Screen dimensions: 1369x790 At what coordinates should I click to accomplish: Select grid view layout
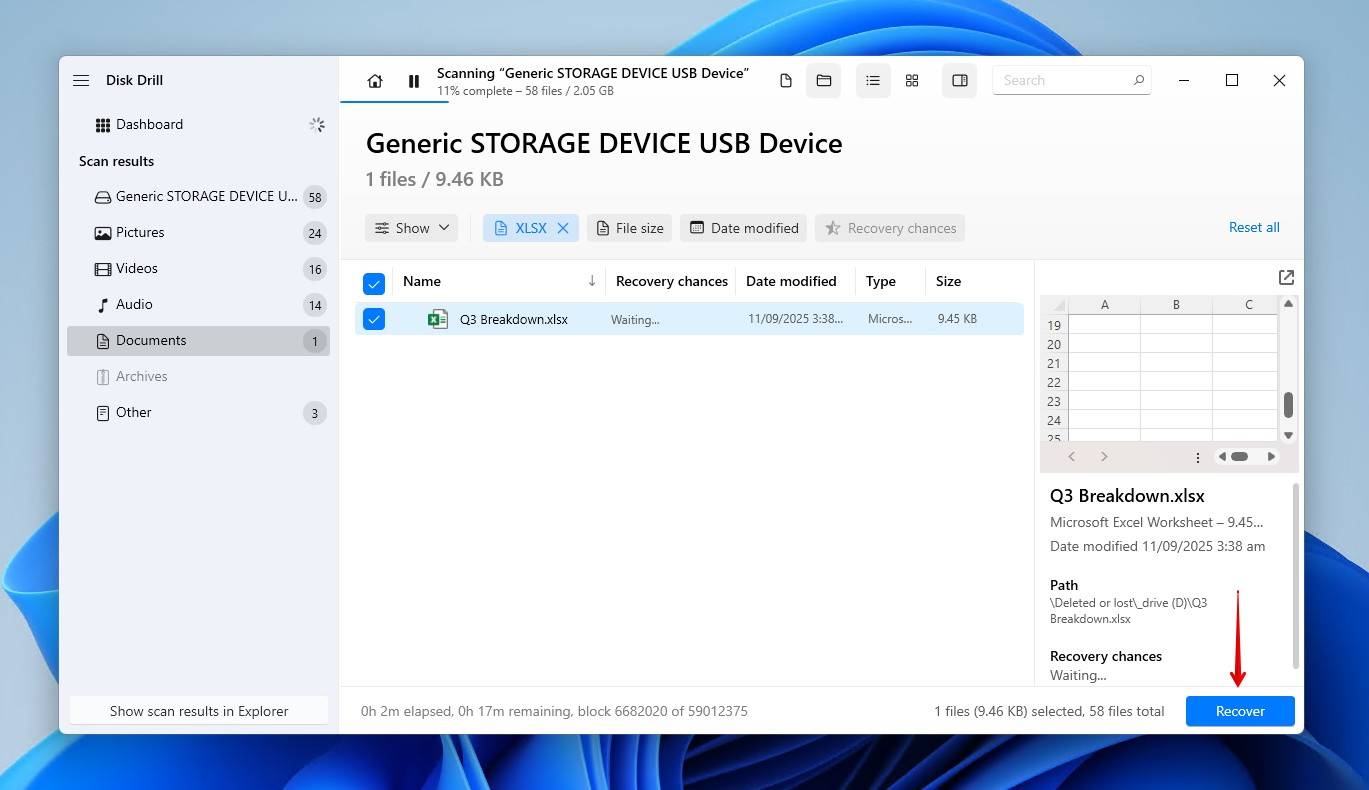[x=912, y=81]
